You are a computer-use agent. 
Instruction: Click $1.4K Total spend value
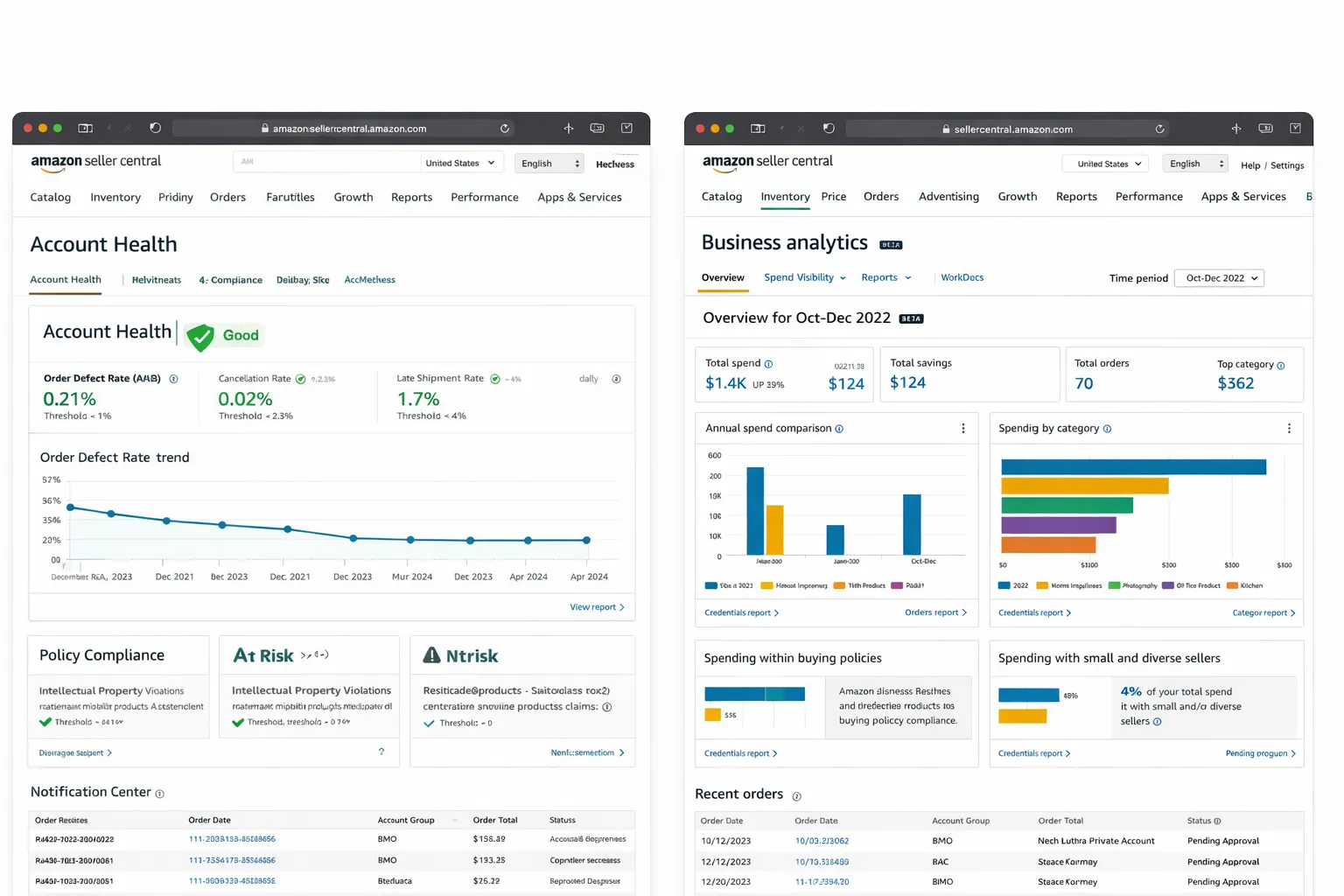725,383
